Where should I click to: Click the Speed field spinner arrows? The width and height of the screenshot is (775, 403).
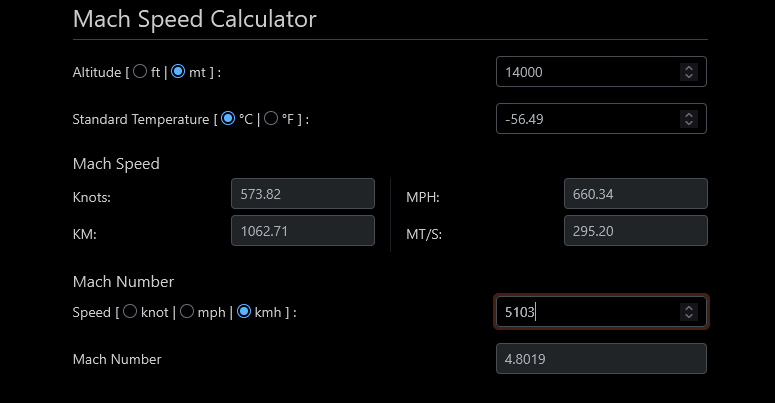(x=688, y=312)
